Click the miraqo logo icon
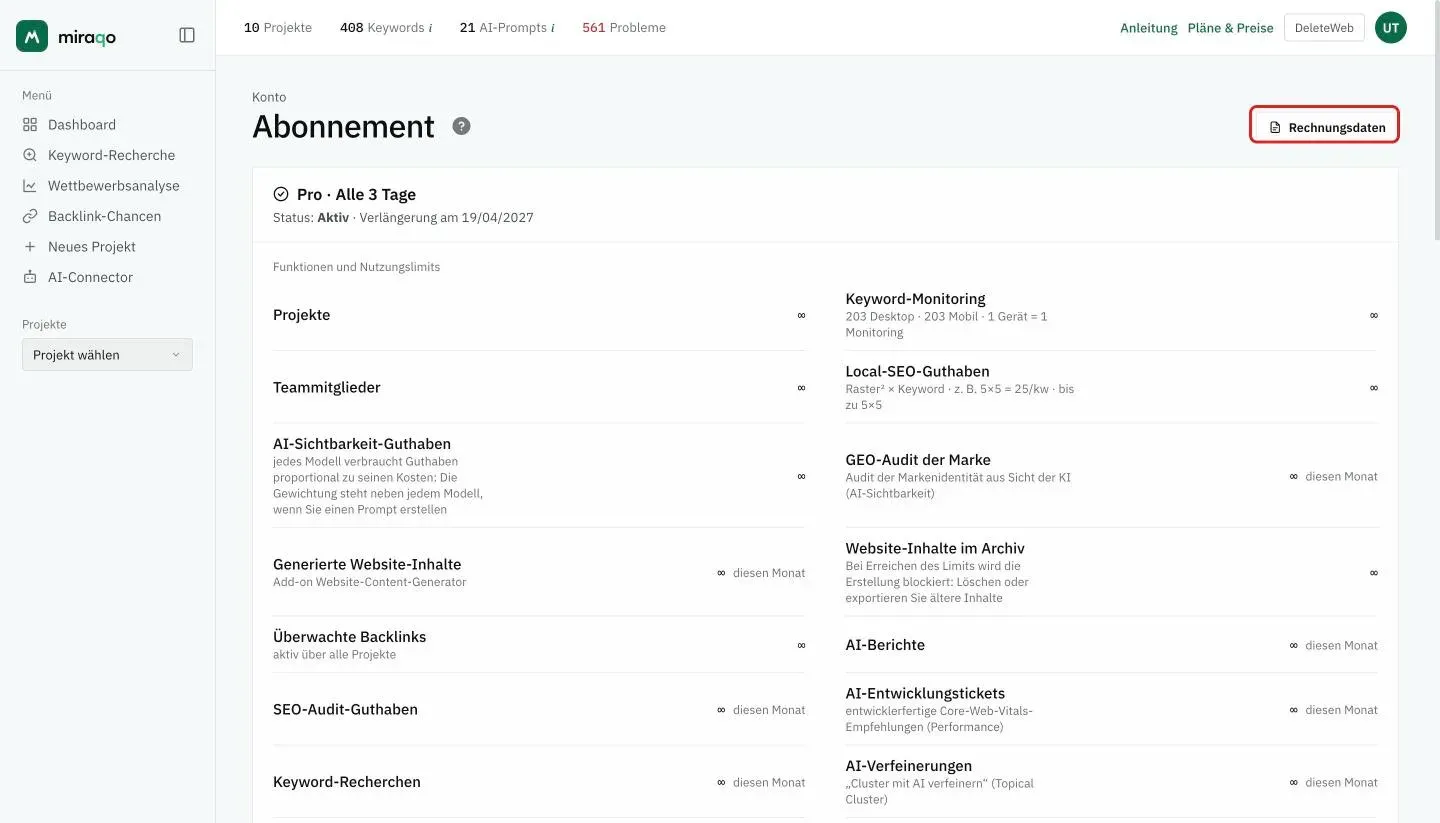Screen dimensions: 1440x823 32,36
